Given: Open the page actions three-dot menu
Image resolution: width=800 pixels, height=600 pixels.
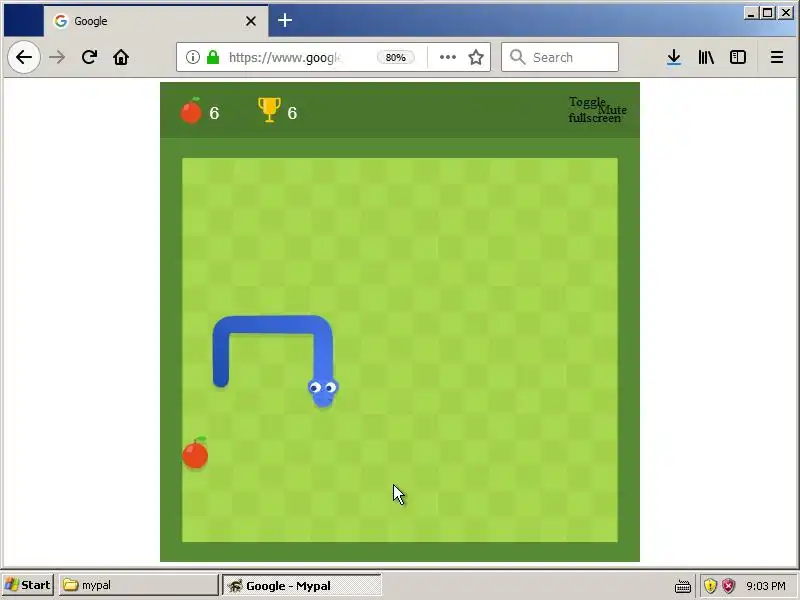Looking at the screenshot, I should pyautogui.click(x=447, y=57).
